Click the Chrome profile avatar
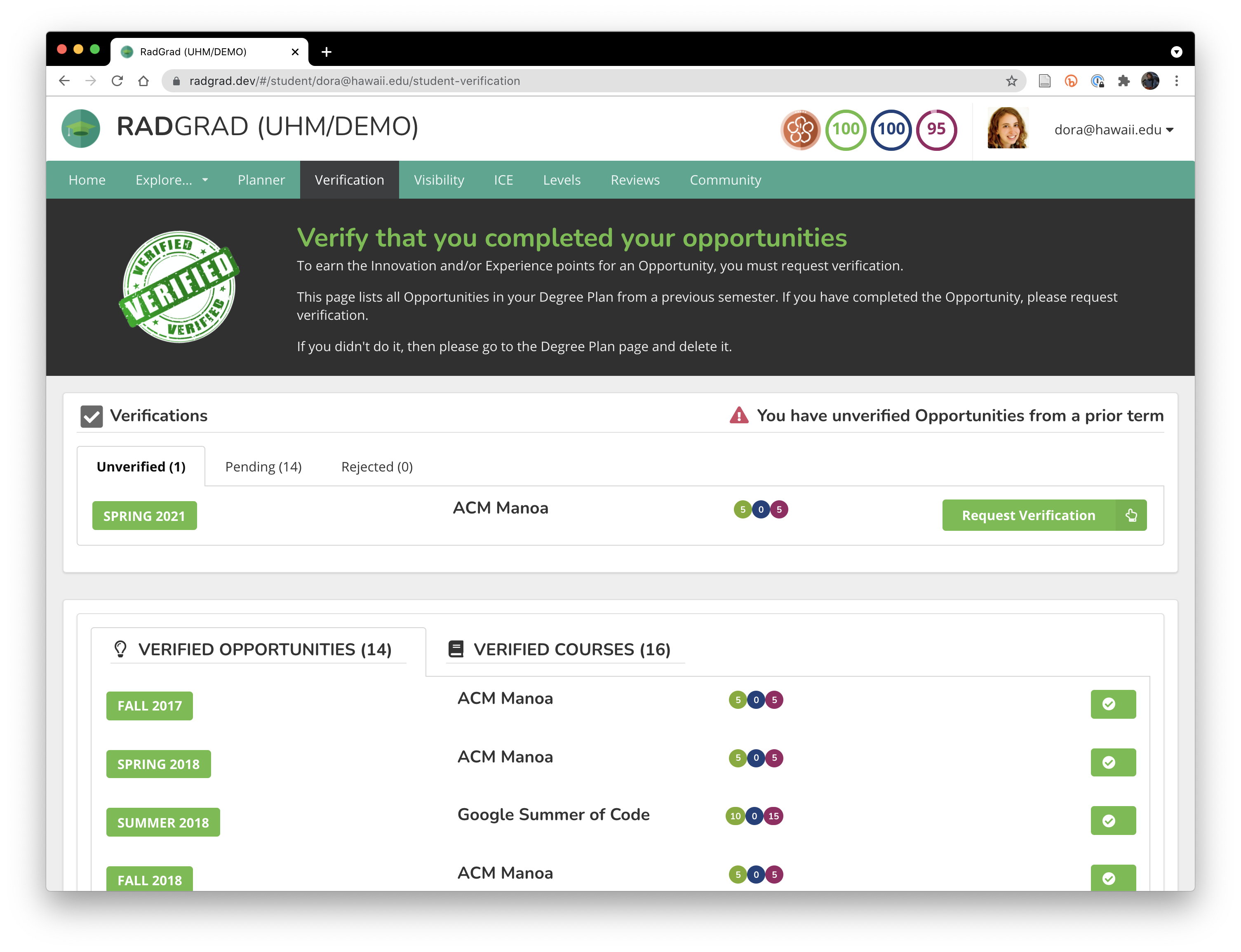The image size is (1241, 952). tap(1150, 81)
